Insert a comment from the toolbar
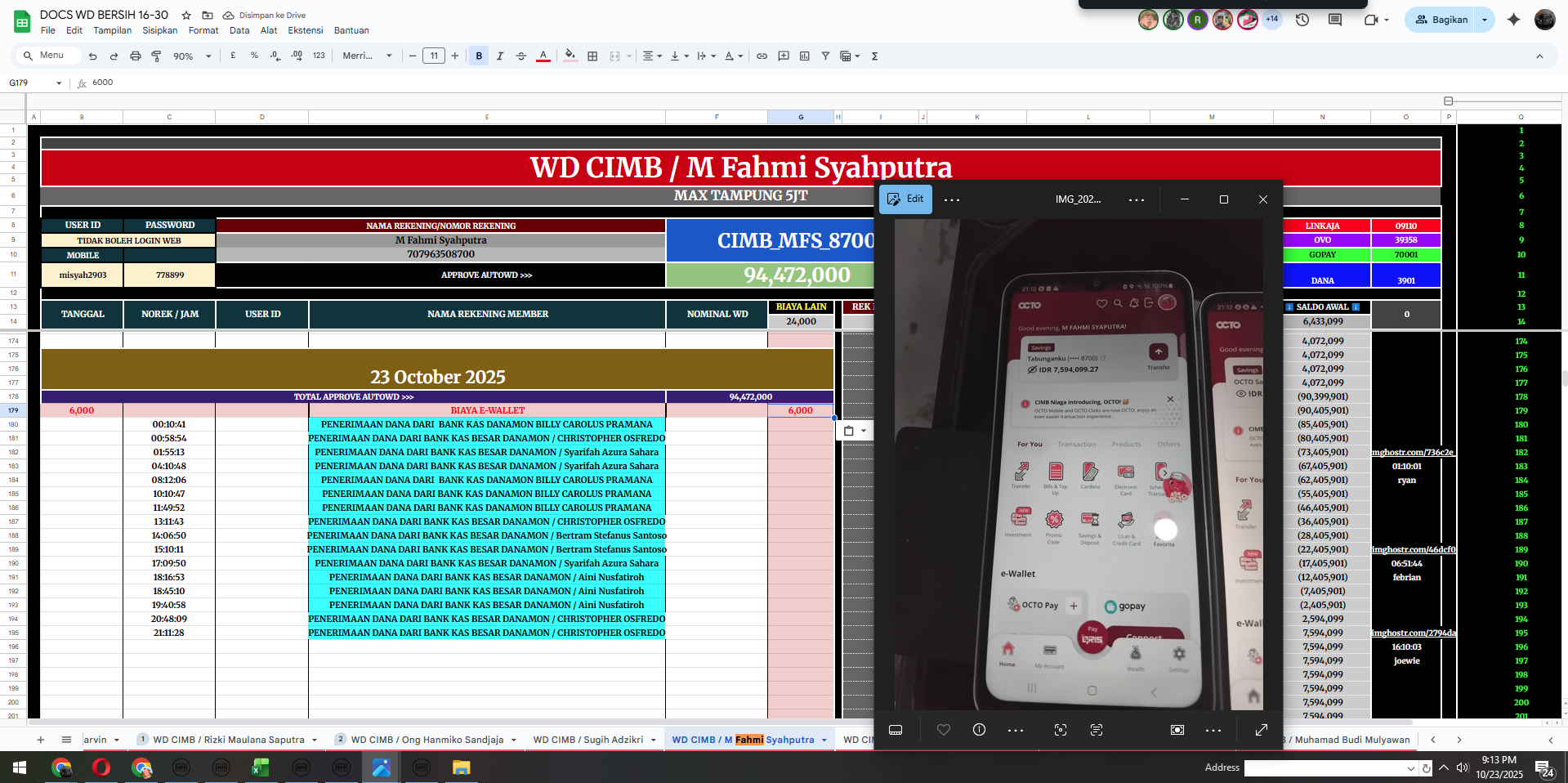Viewport: 1568px width, 783px height. (x=784, y=56)
